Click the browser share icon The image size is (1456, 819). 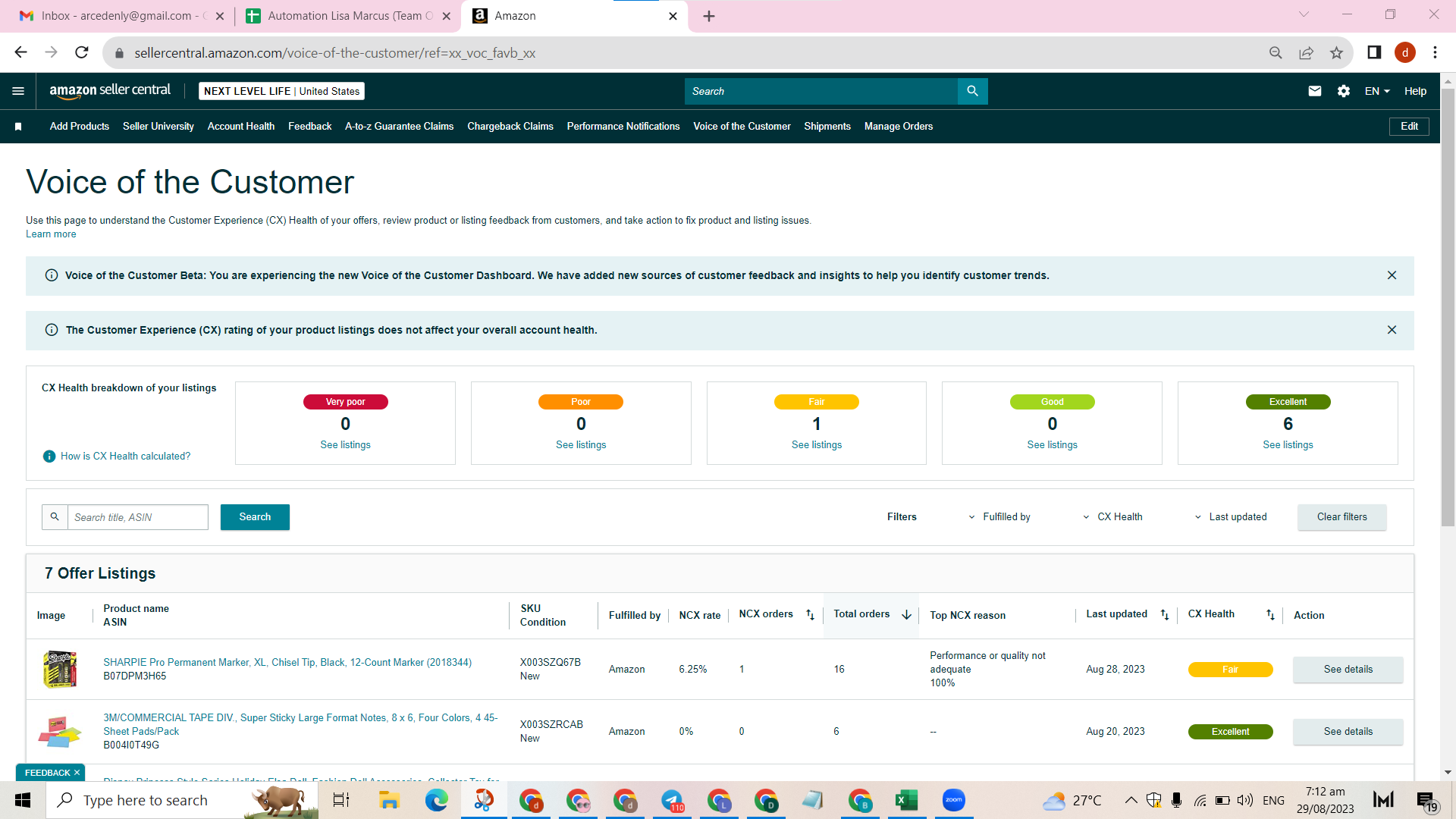click(1306, 52)
